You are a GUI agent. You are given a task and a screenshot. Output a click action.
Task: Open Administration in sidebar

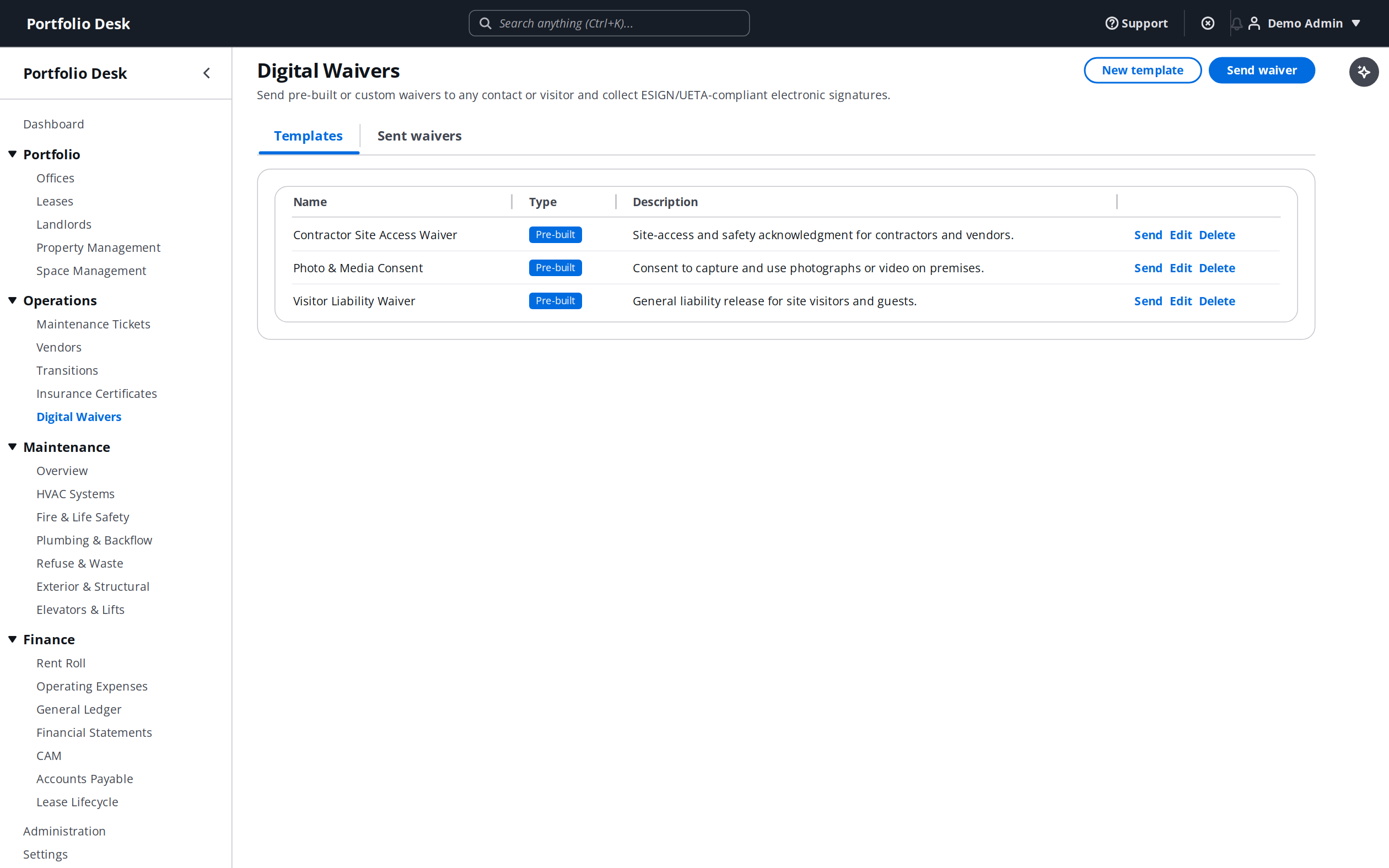64,831
